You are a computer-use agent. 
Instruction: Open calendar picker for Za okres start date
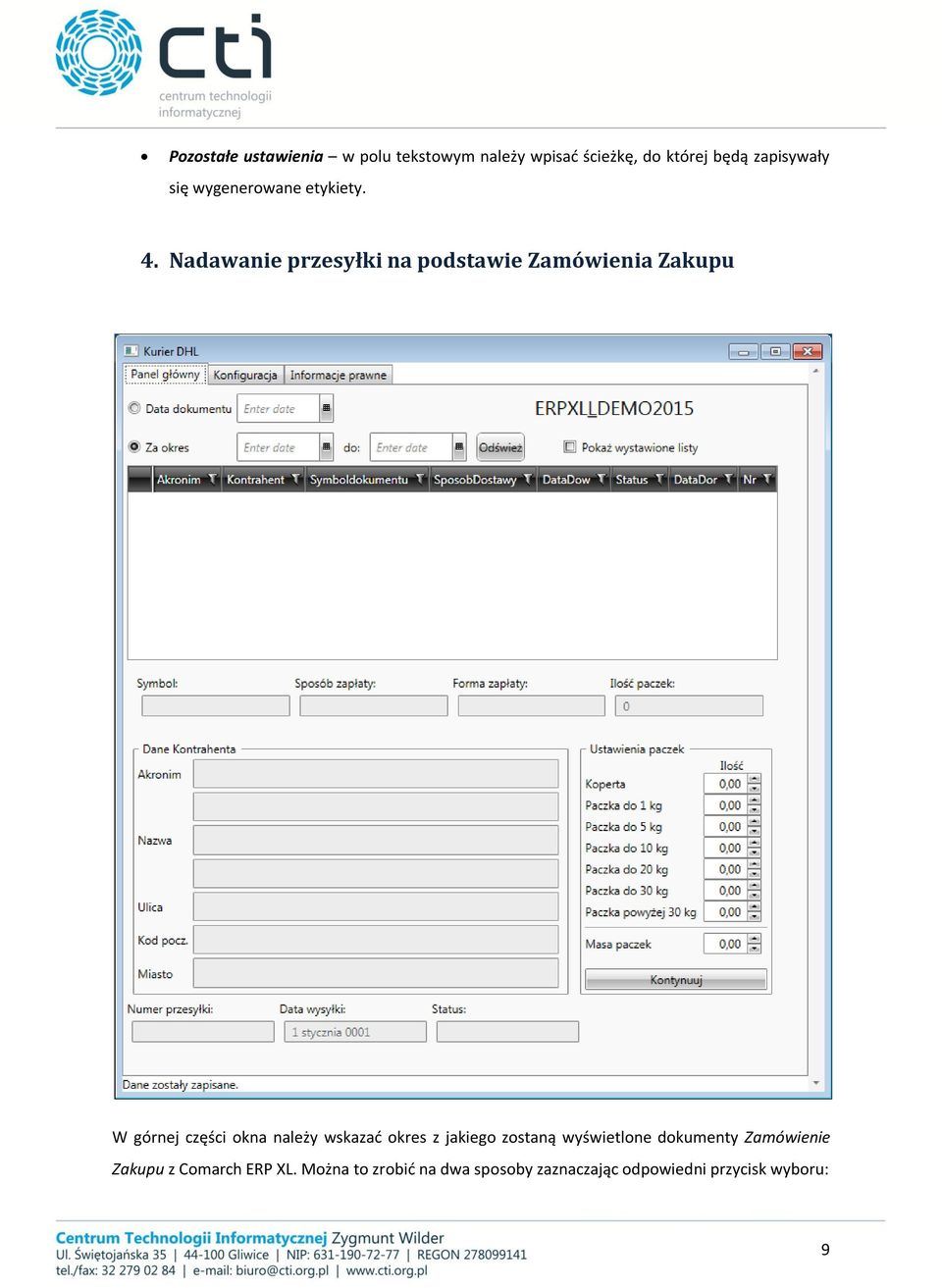[327, 447]
